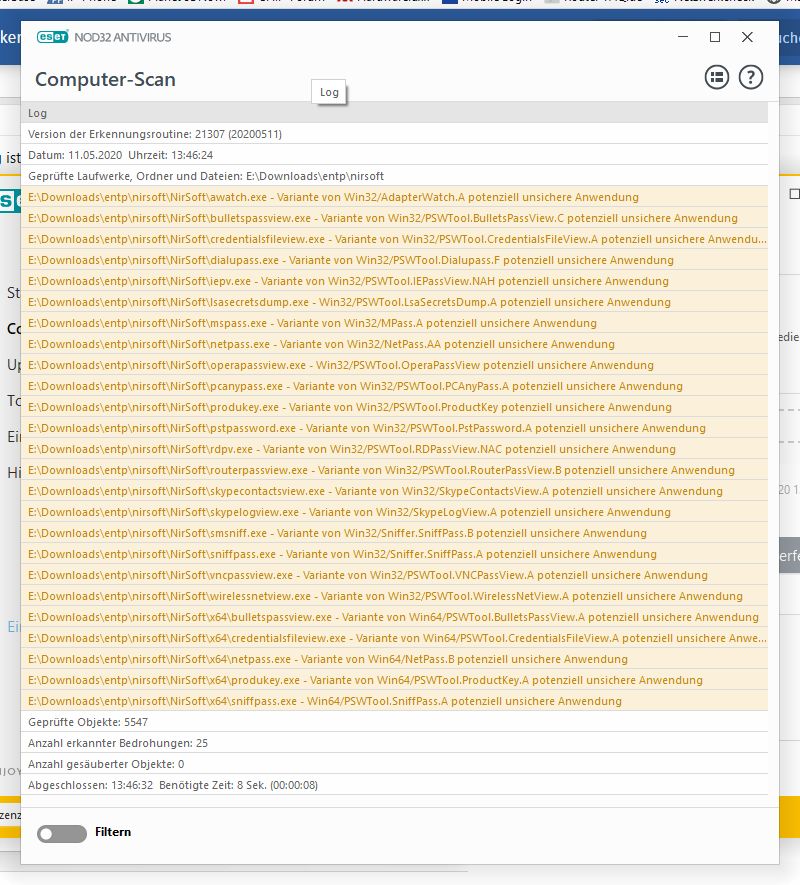The width and height of the screenshot is (800, 885).
Task: Select the mspass.exe detection row
Action: pyautogui.click(x=394, y=323)
